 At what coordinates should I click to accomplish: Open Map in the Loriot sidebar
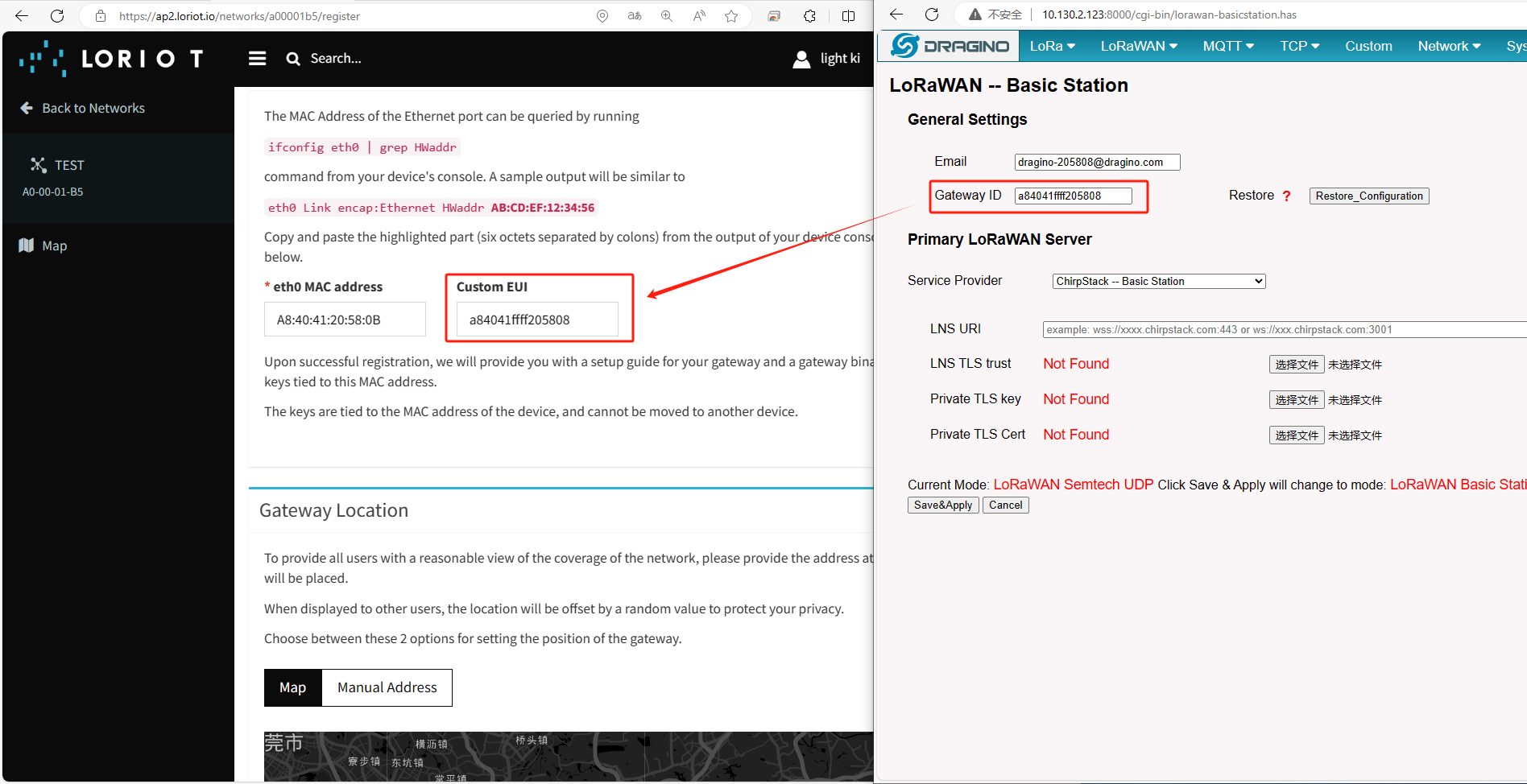click(x=54, y=246)
